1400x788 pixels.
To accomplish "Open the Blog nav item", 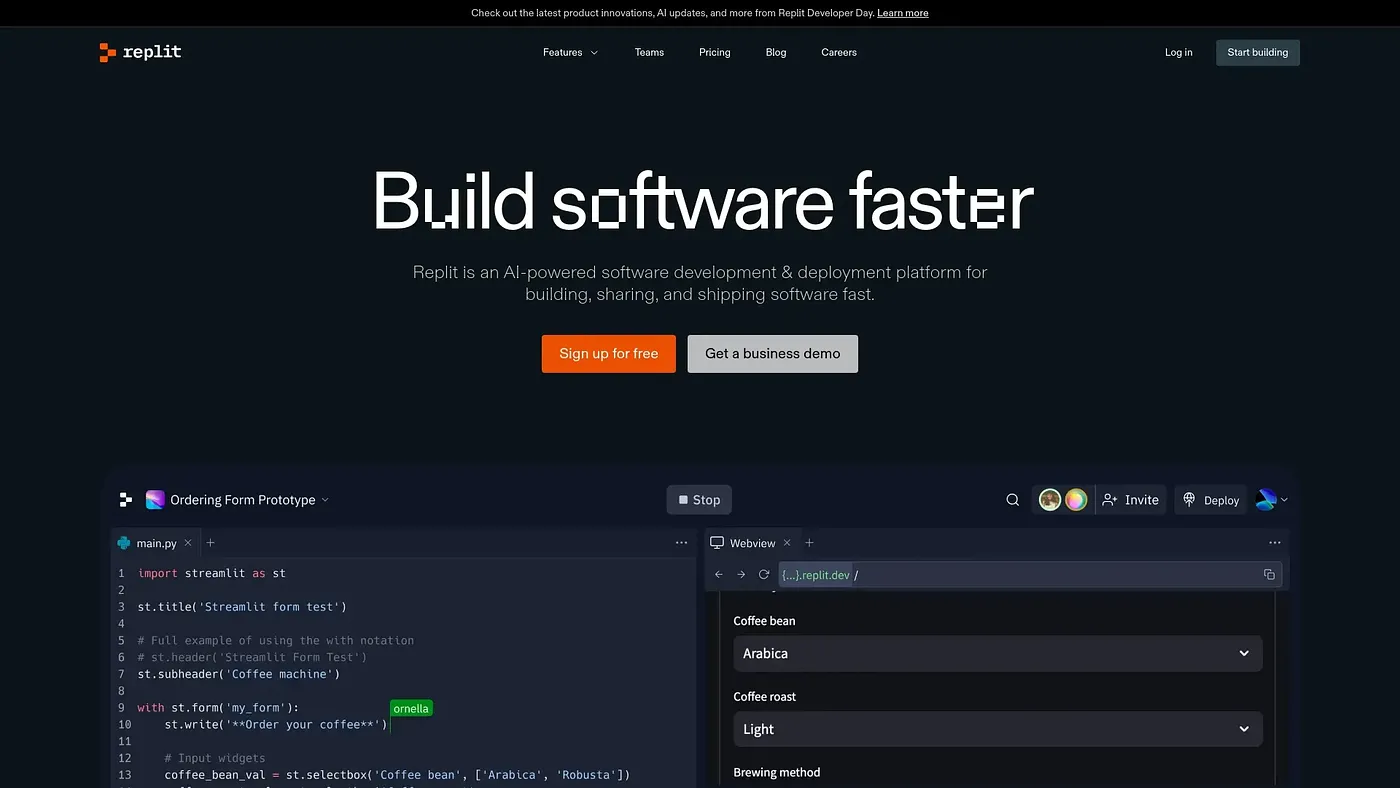I will click(x=776, y=52).
